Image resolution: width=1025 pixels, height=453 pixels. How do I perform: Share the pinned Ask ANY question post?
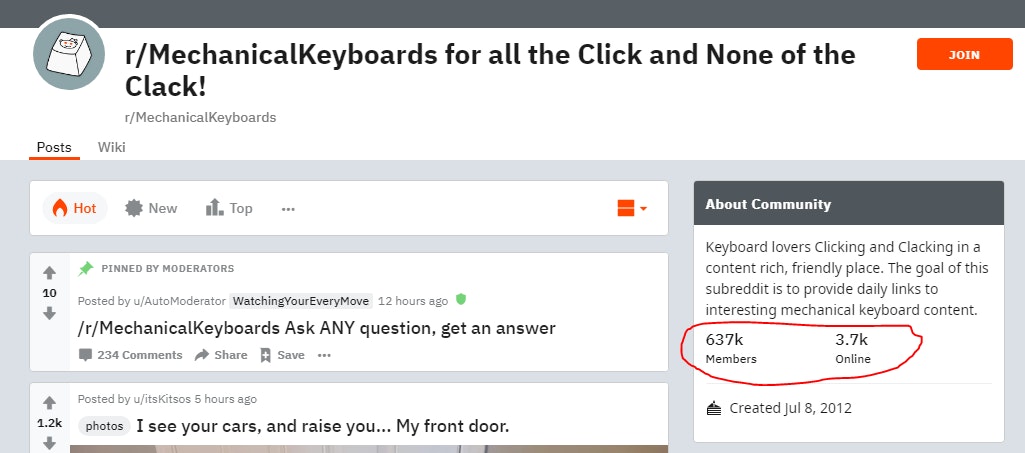pos(221,355)
